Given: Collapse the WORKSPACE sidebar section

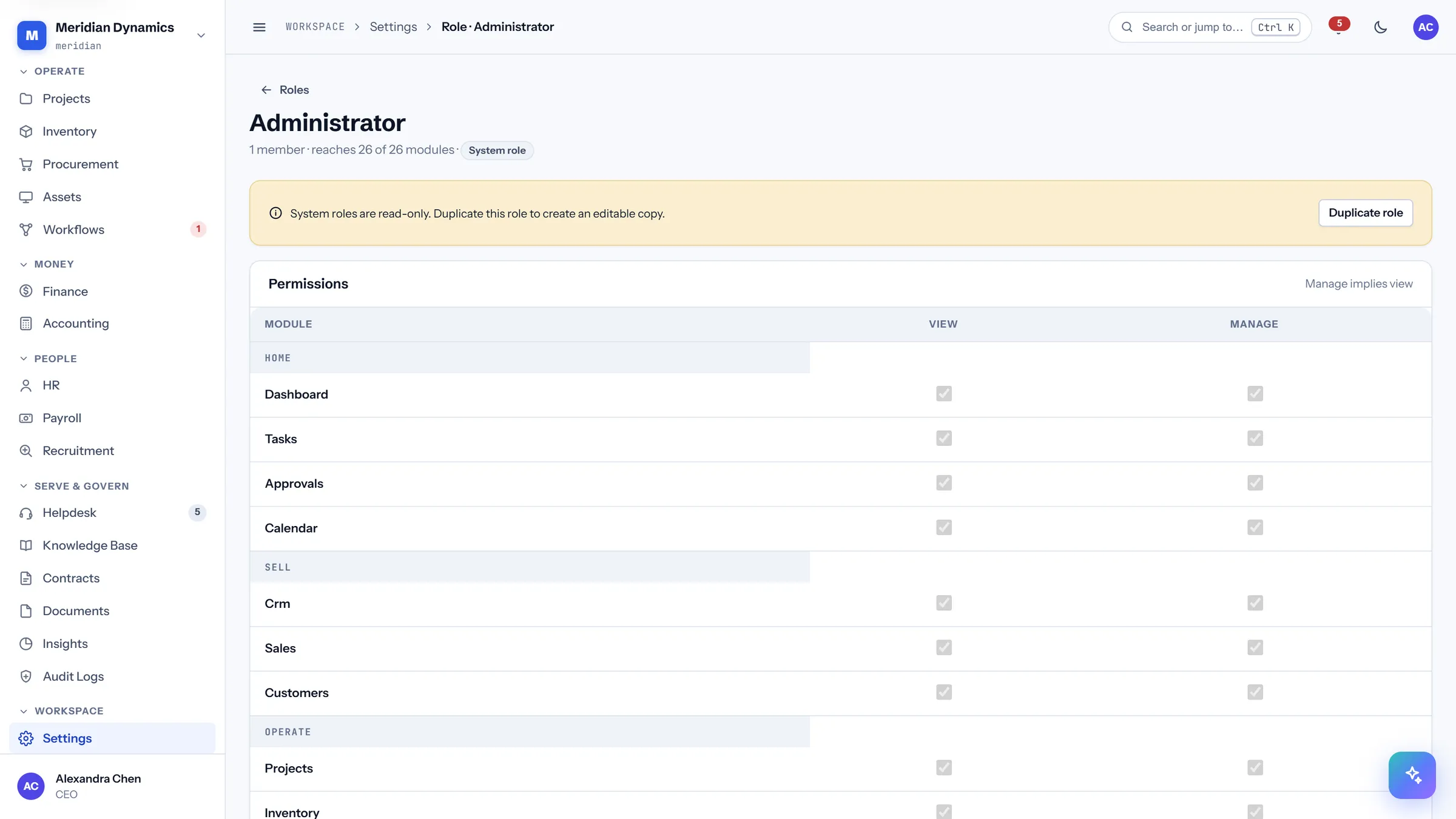Looking at the screenshot, I should 62,710.
